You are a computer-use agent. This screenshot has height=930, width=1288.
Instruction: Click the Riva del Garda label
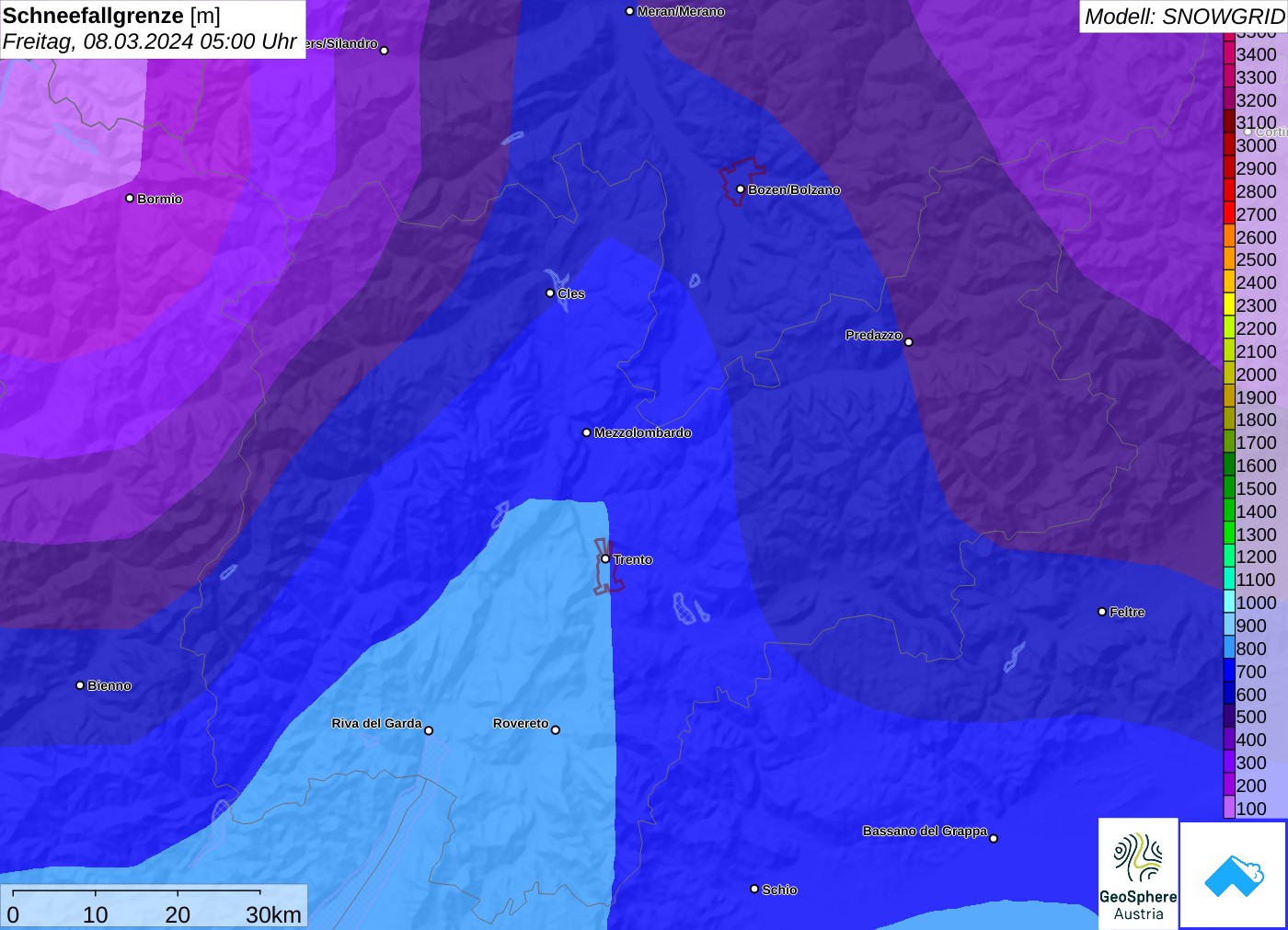pos(376,723)
